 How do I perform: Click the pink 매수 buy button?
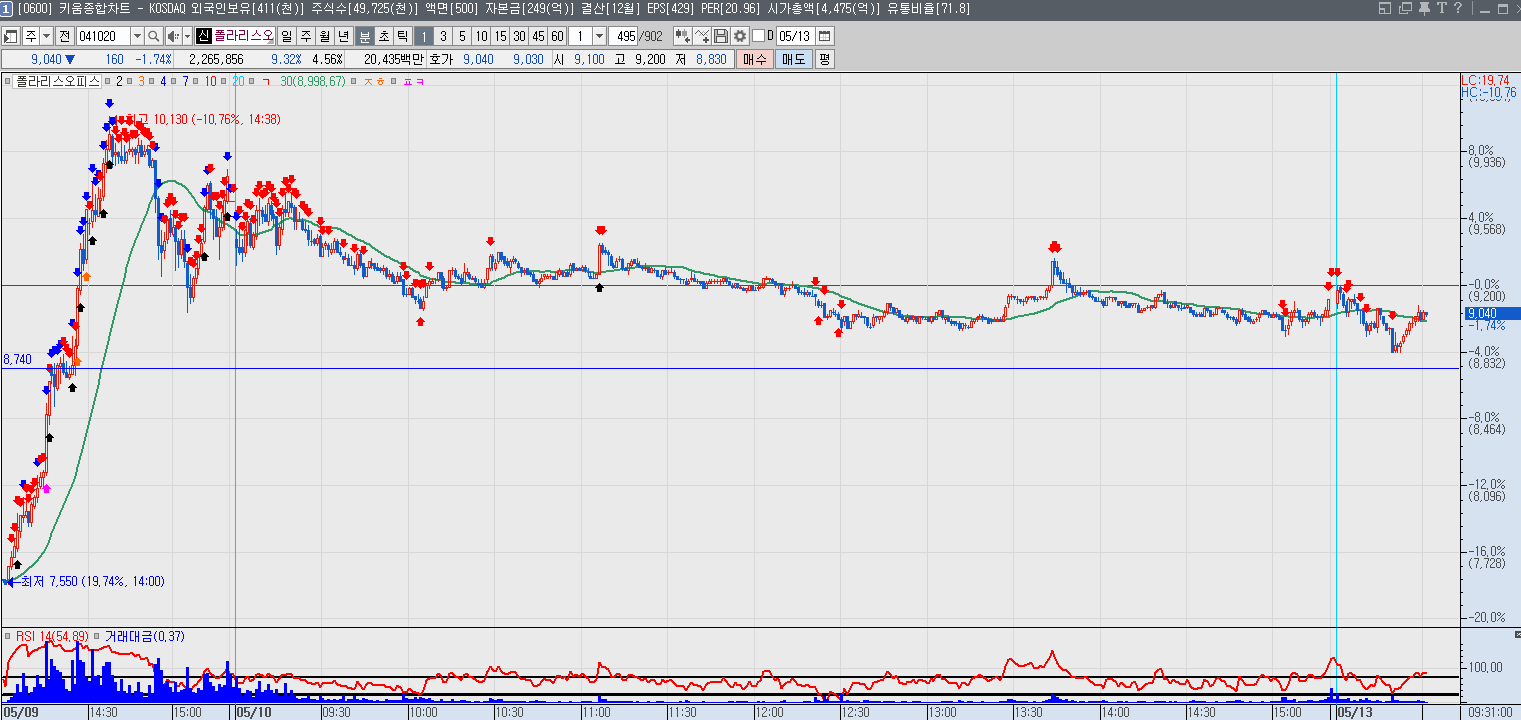pos(755,59)
